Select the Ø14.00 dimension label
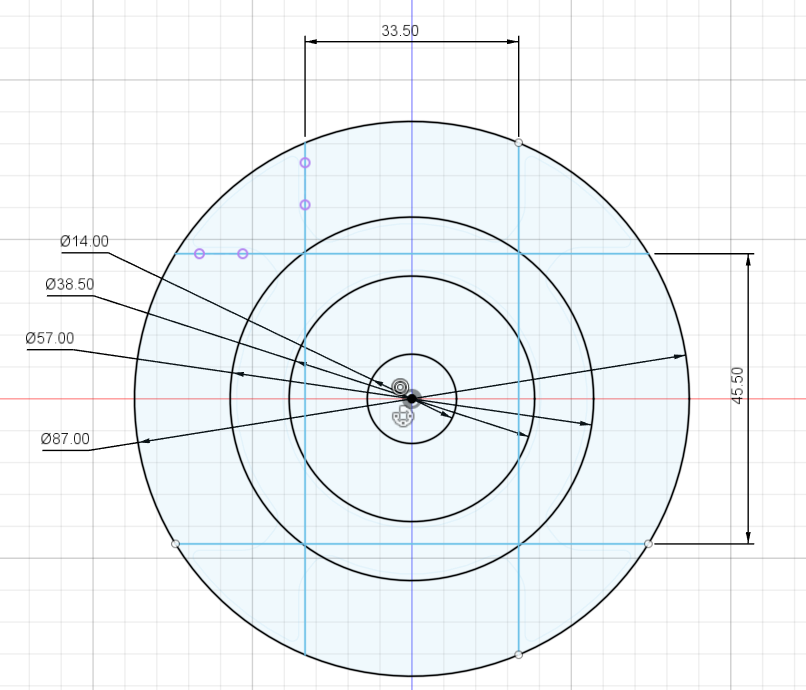The height and width of the screenshot is (690, 806). (x=82, y=241)
